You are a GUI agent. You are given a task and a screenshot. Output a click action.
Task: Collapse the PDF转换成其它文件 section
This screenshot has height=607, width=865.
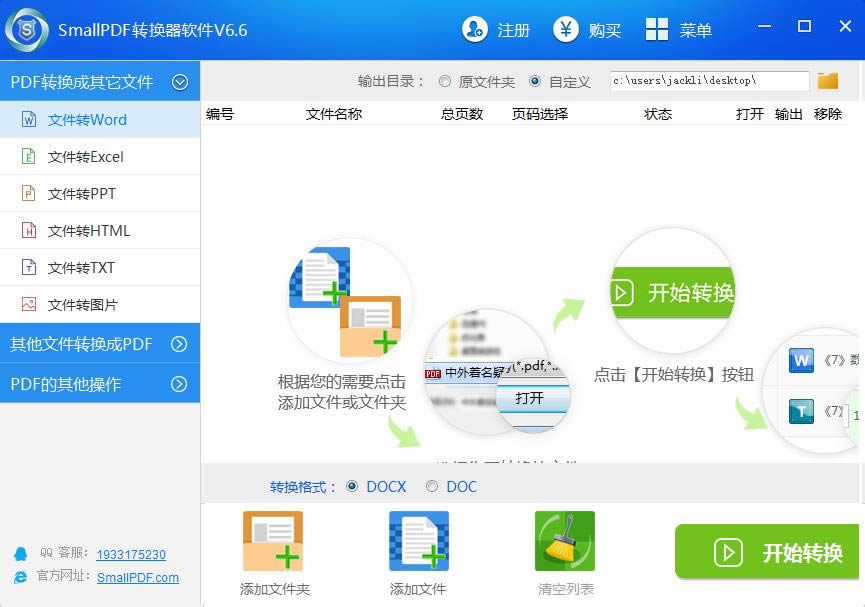pos(180,82)
